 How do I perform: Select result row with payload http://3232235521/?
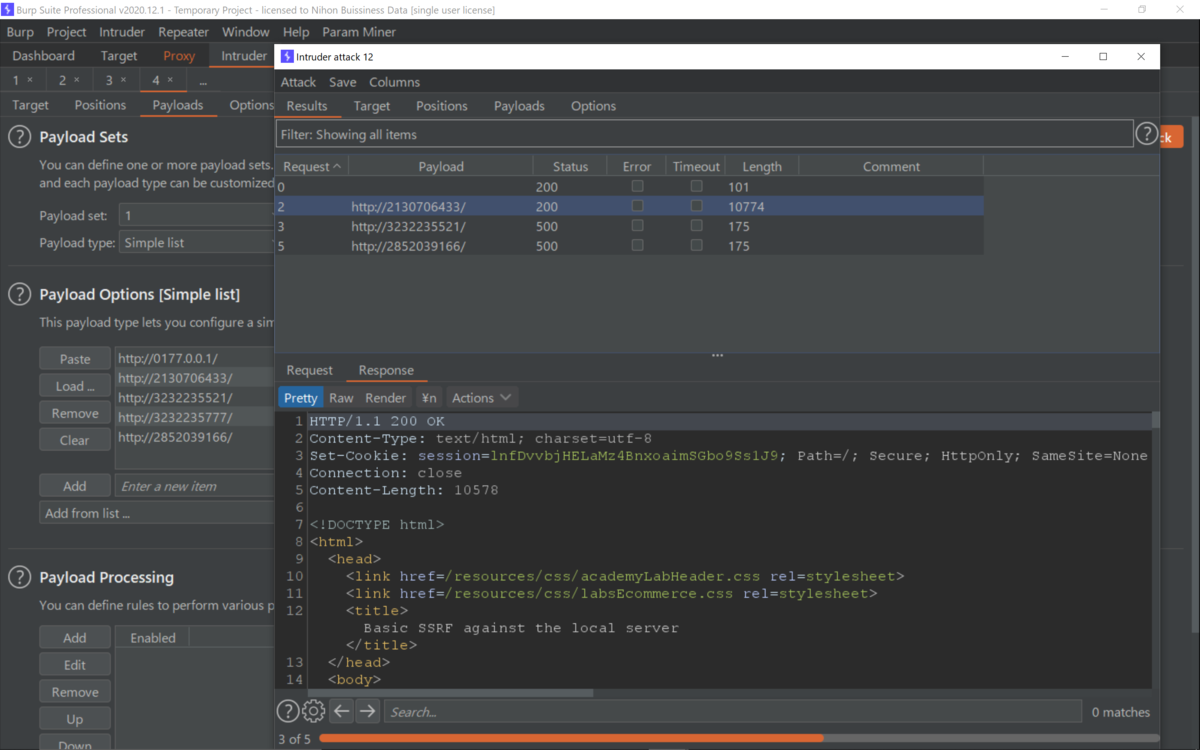[x=629, y=226]
